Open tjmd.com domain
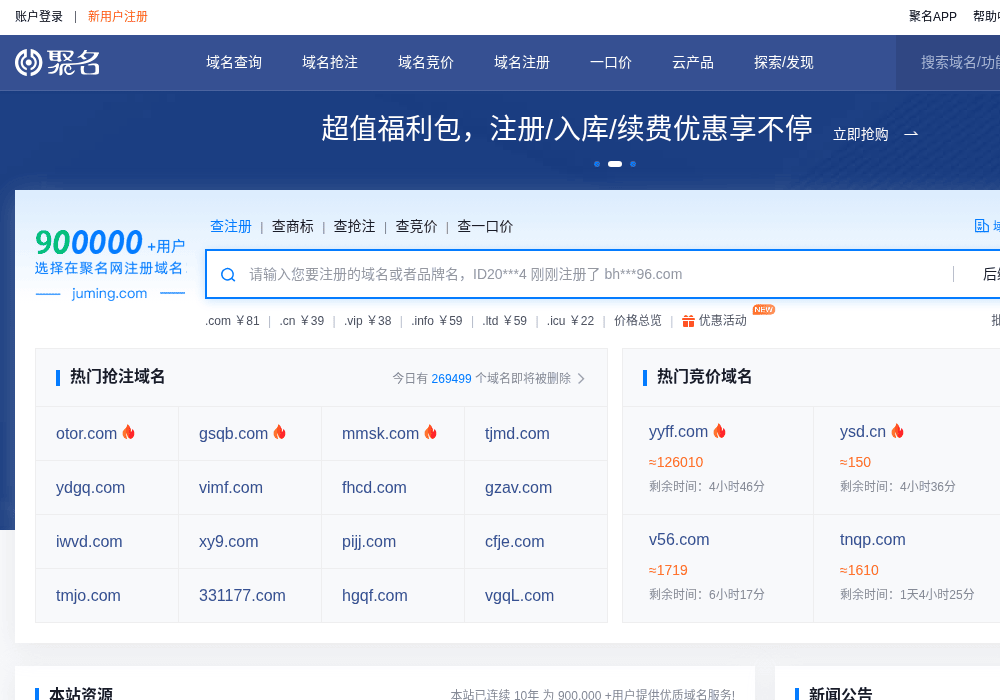This screenshot has width=1000, height=700. (517, 434)
